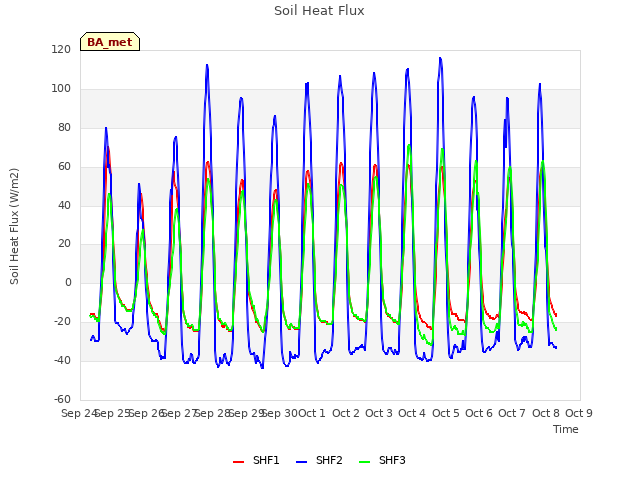Click the Oct 8 x-axis tick label
This screenshot has height=480, width=640.
pyautogui.click(x=546, y=413)
